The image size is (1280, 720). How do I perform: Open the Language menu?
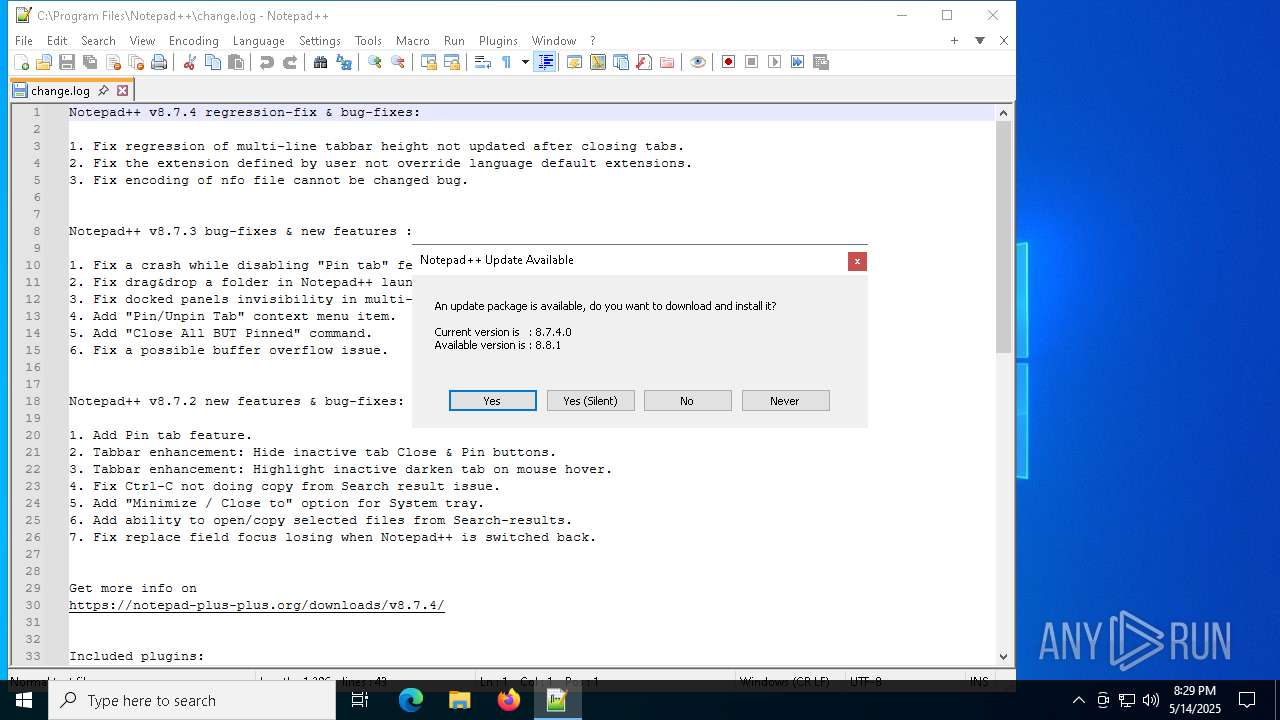[x=258, y=41]
